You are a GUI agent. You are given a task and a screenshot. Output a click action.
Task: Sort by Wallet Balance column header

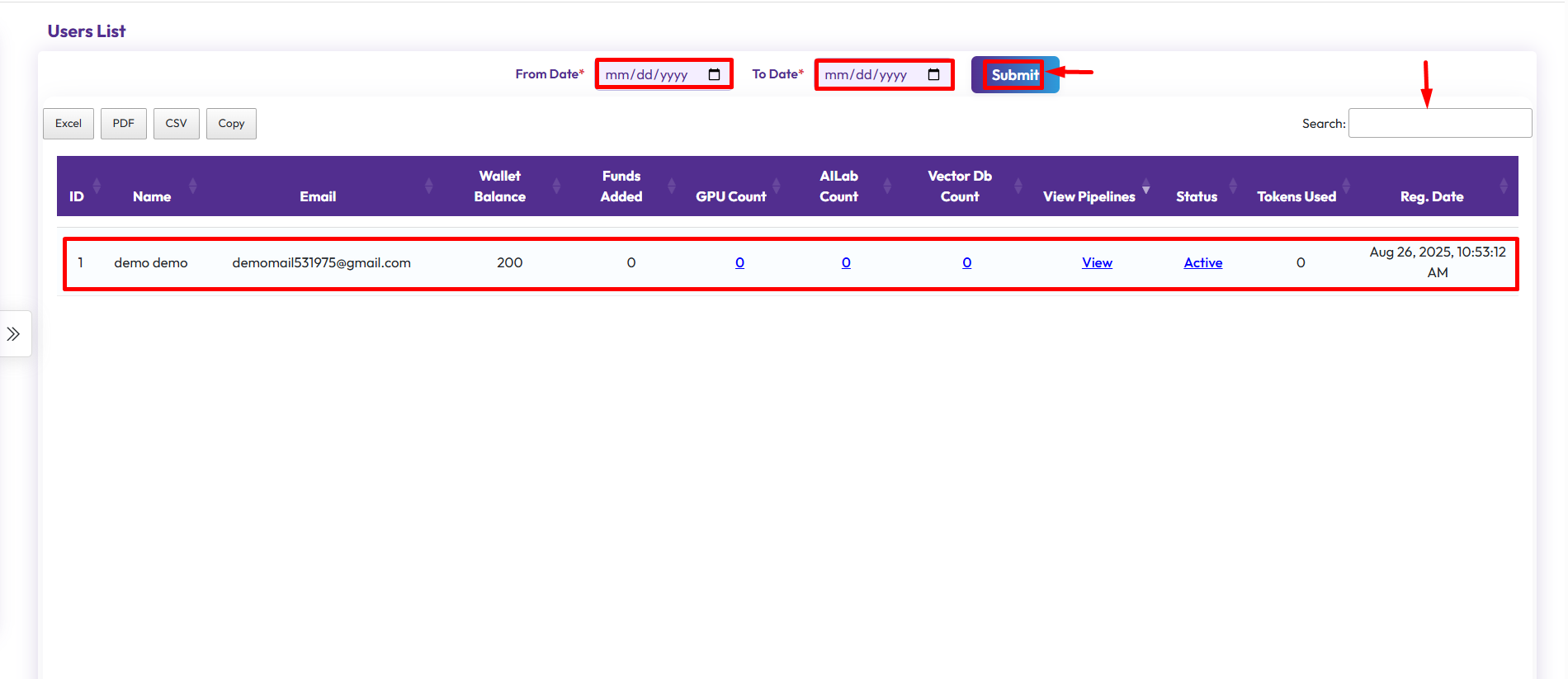pyautogui.click(x=499, y=186)
